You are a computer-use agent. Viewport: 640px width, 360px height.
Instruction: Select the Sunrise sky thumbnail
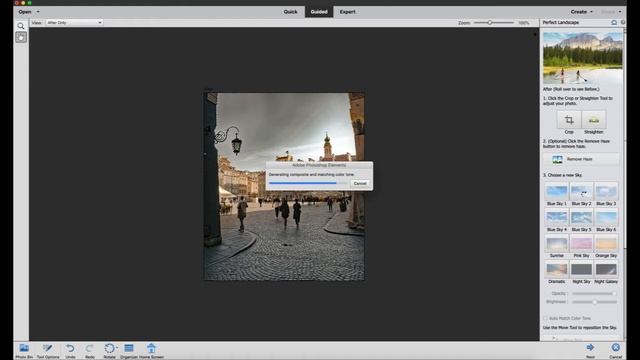click(x=557, y=244)
